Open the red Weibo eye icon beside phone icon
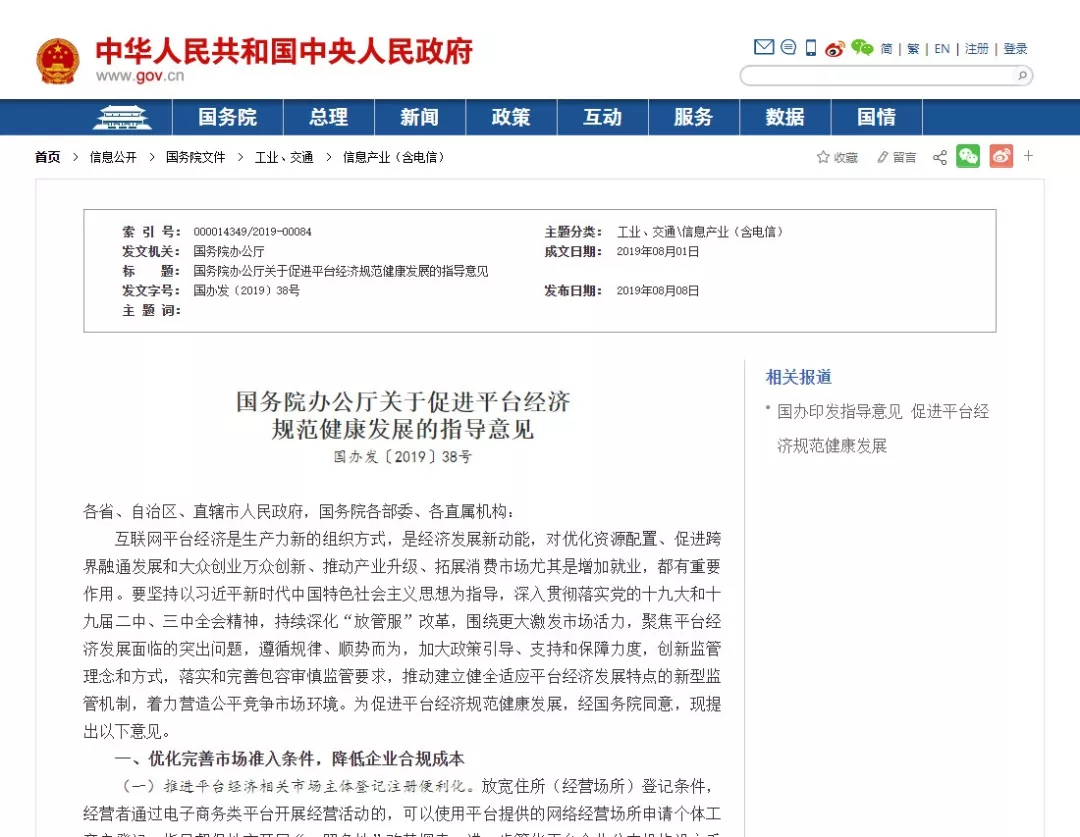 (x=835, y=48)
